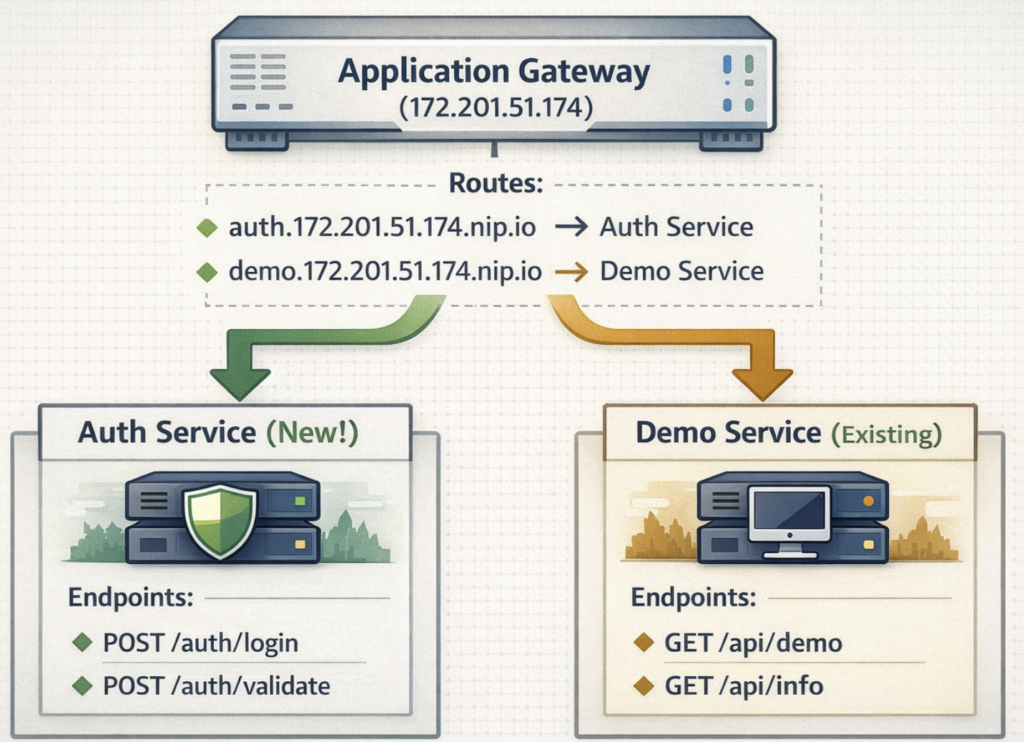The height and width of the screenshot is (742, 1024).
Task: Click the computer monitor icon on Demo server
Action: click(789, 519)
